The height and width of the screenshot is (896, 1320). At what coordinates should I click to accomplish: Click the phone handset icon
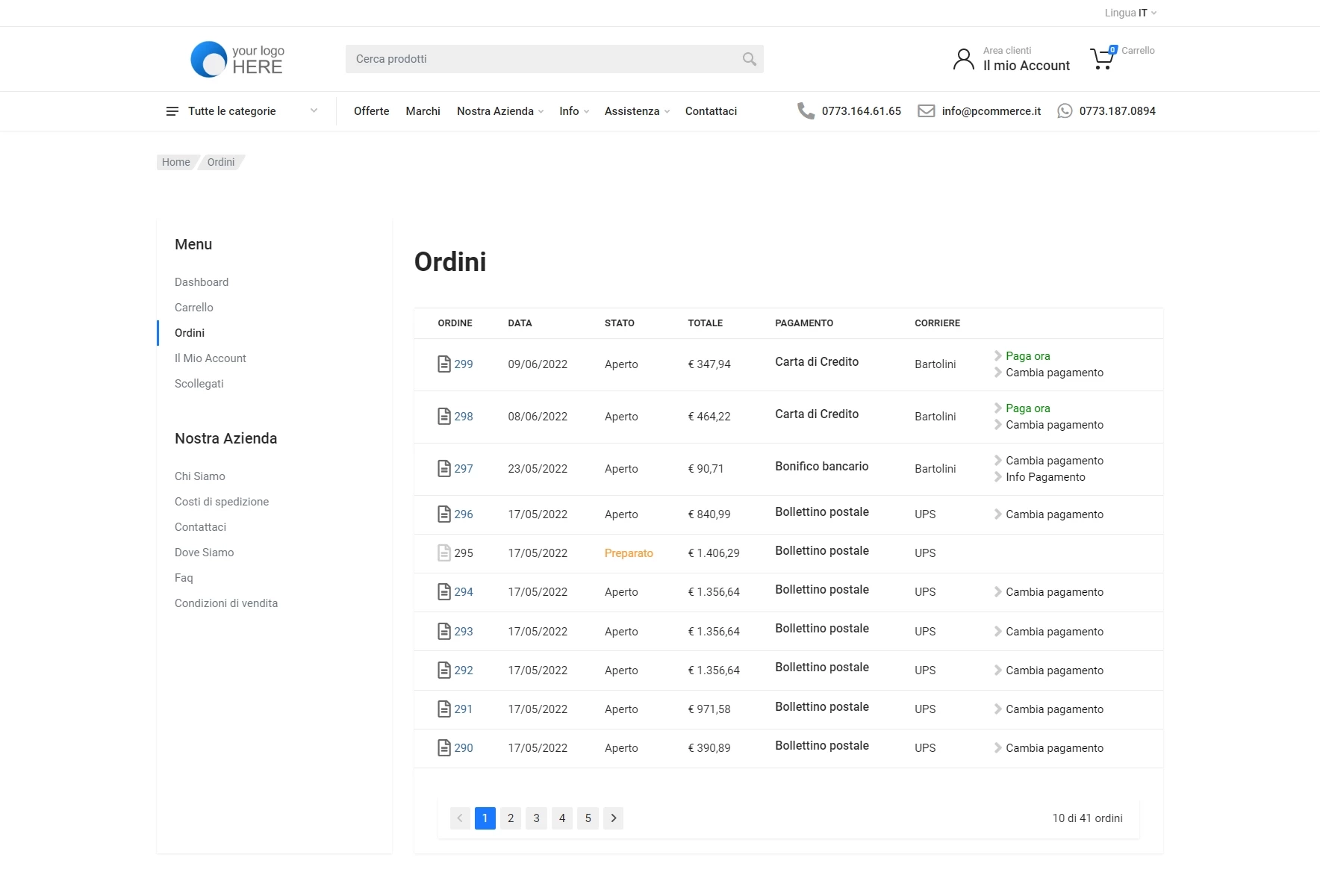tap(806, 111)
